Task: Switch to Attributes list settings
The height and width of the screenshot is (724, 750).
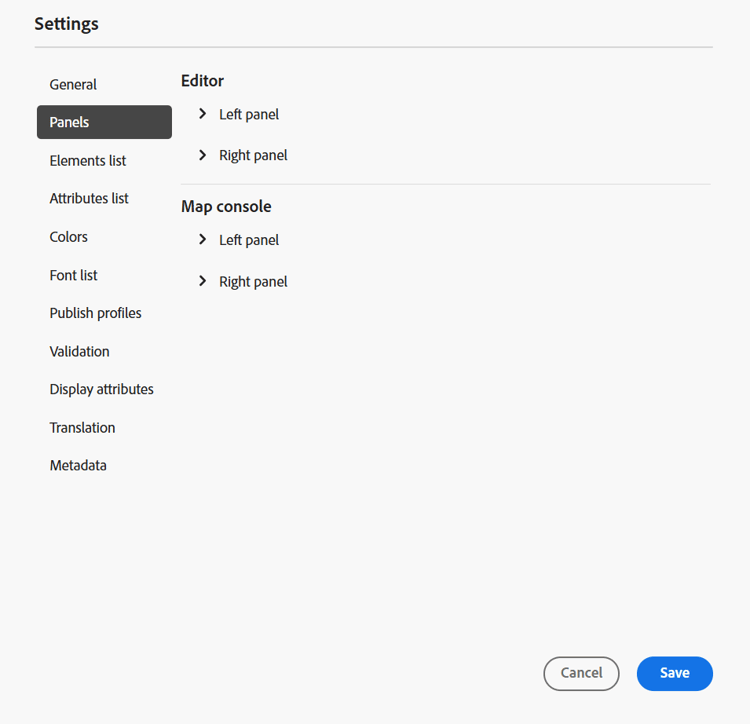Action: (89, 199)
